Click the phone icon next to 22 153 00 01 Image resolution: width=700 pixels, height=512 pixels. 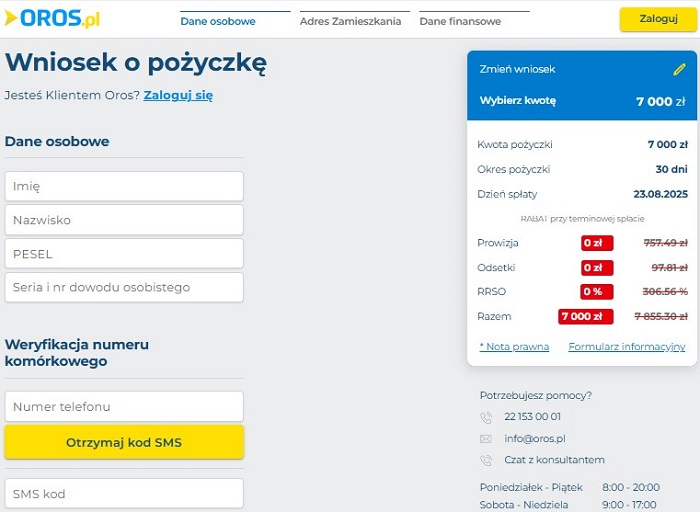click(486, 417)
